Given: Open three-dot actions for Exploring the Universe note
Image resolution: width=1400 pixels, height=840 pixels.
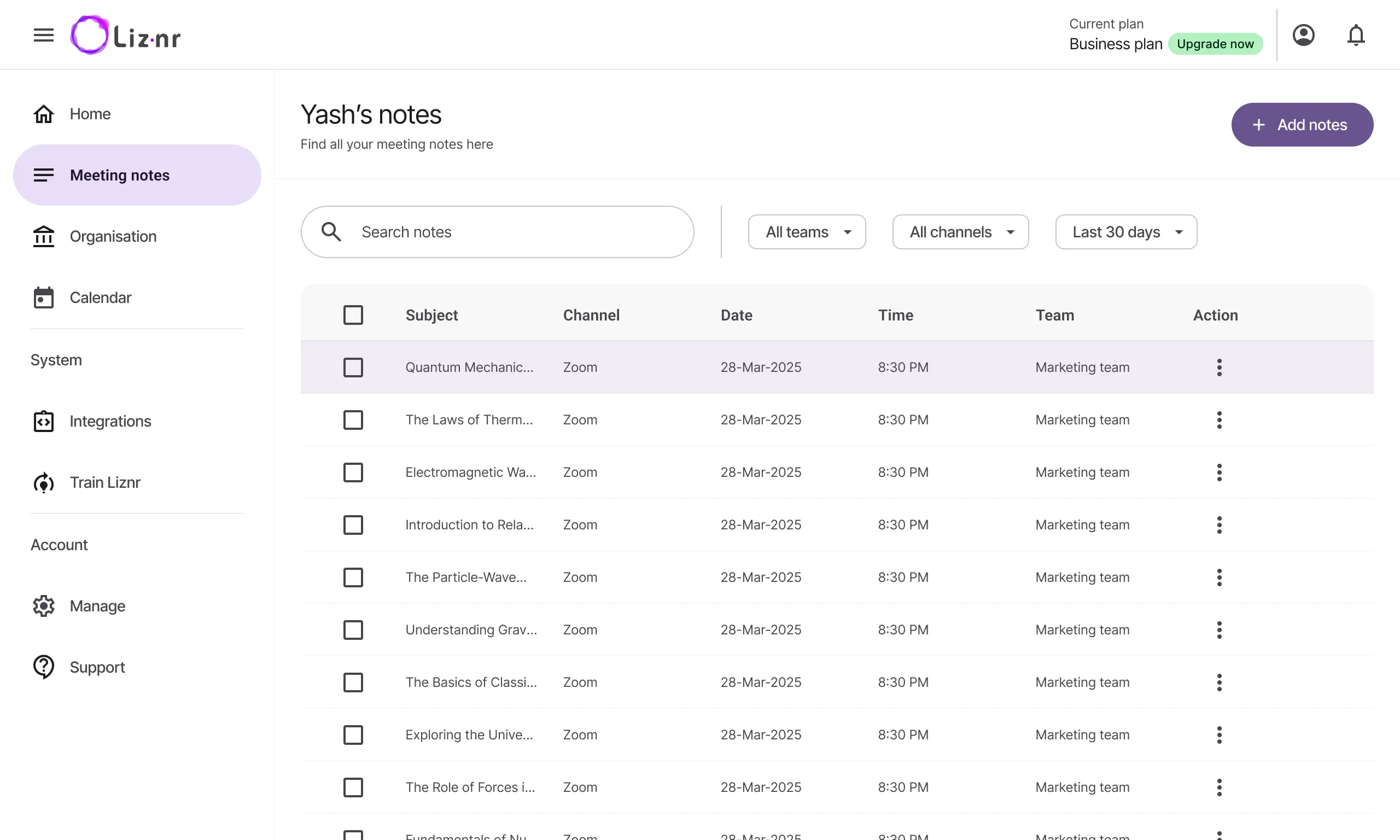Looking at the screenshot, I should [1219, 734].
